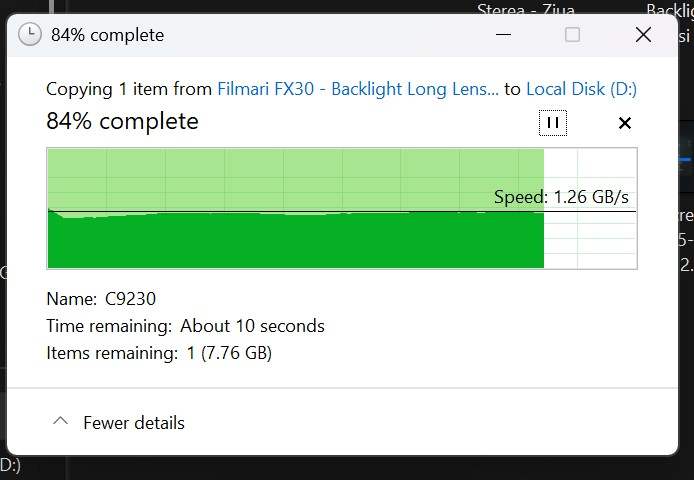Close the copy progress window

click(x=643, y=35)
